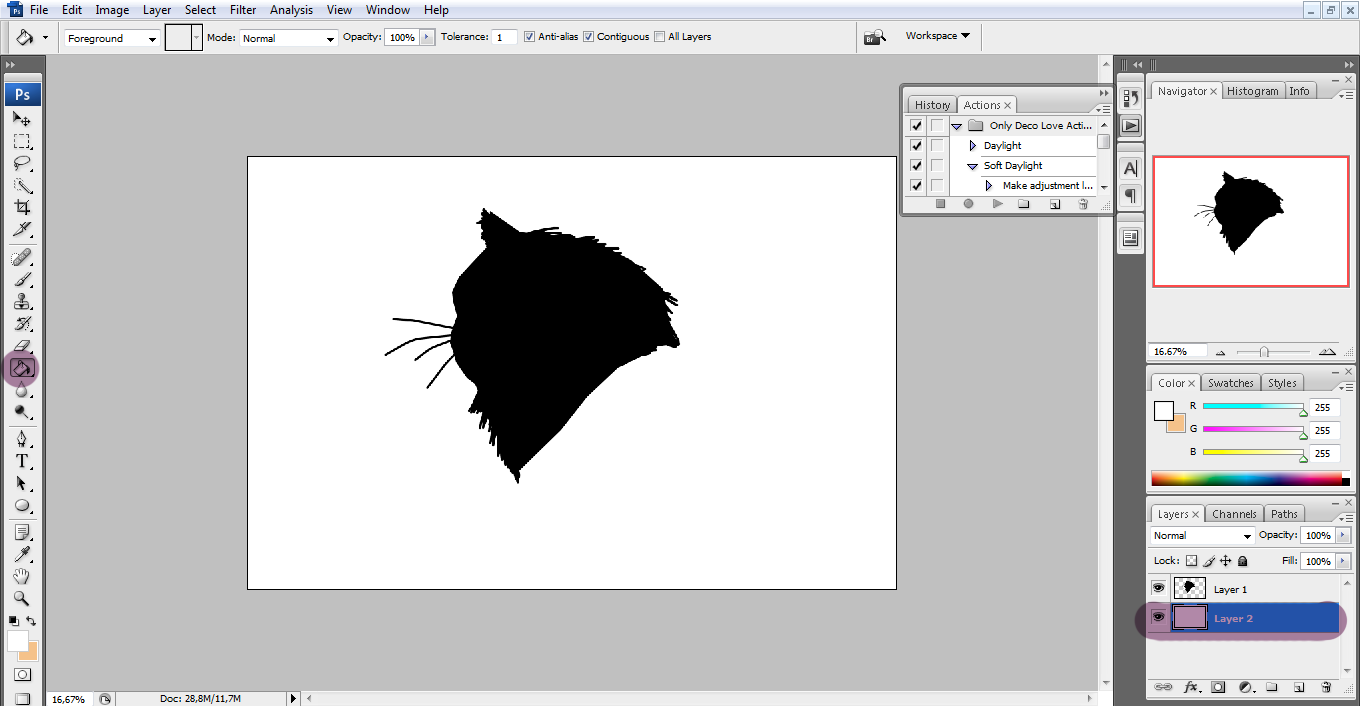
Task: Click the Tolerance input field
Action: tap(504, 37)
